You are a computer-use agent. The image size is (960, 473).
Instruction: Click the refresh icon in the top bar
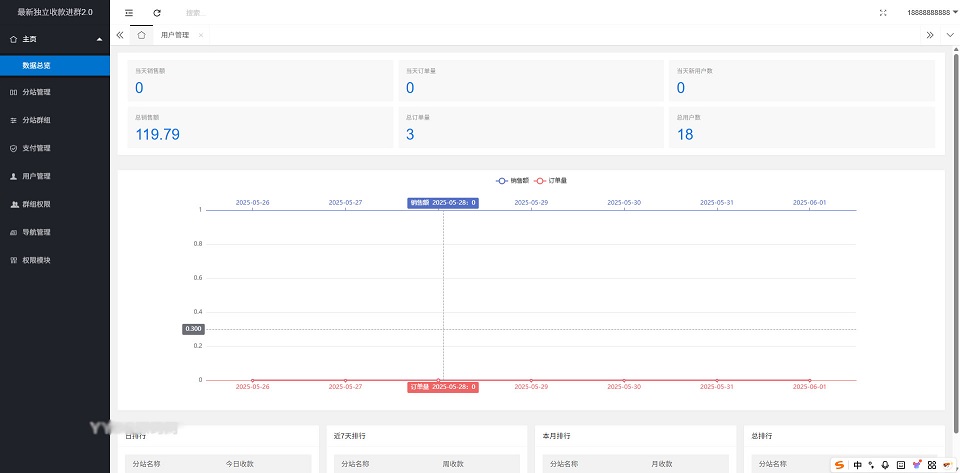pos(157,13)
